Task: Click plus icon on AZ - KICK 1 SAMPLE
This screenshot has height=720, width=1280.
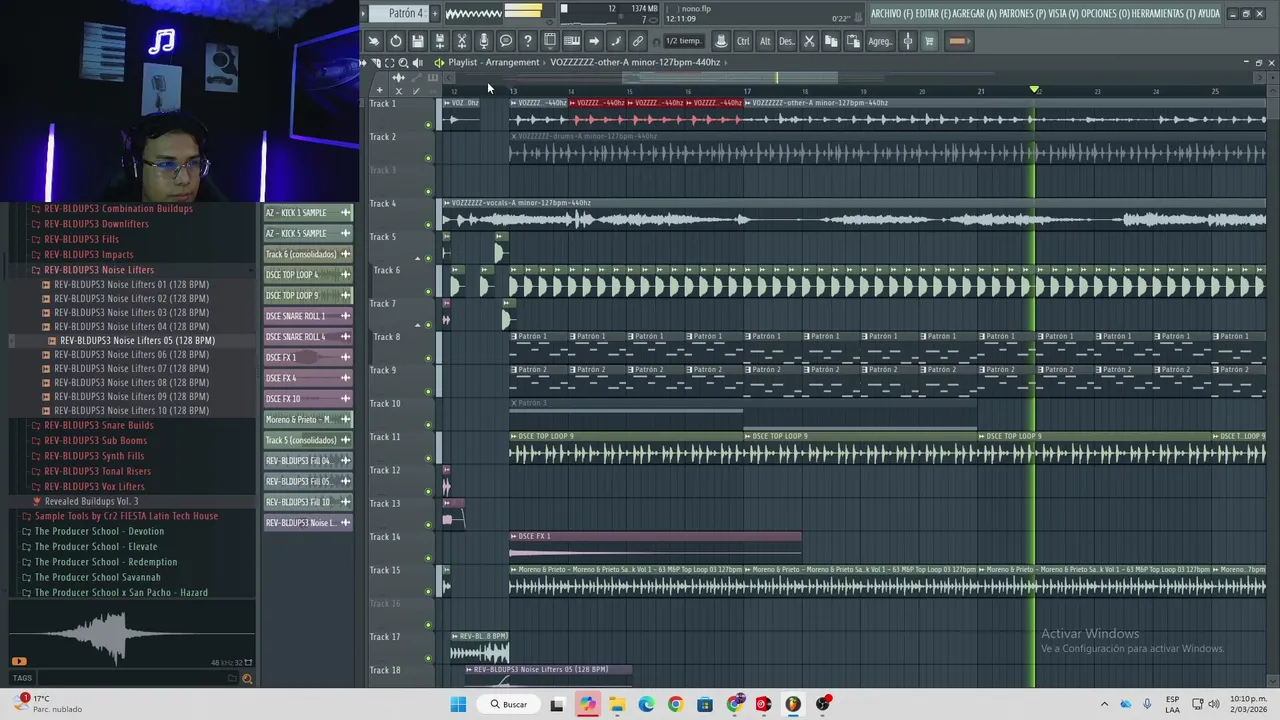Action: [x=345, y=212]
